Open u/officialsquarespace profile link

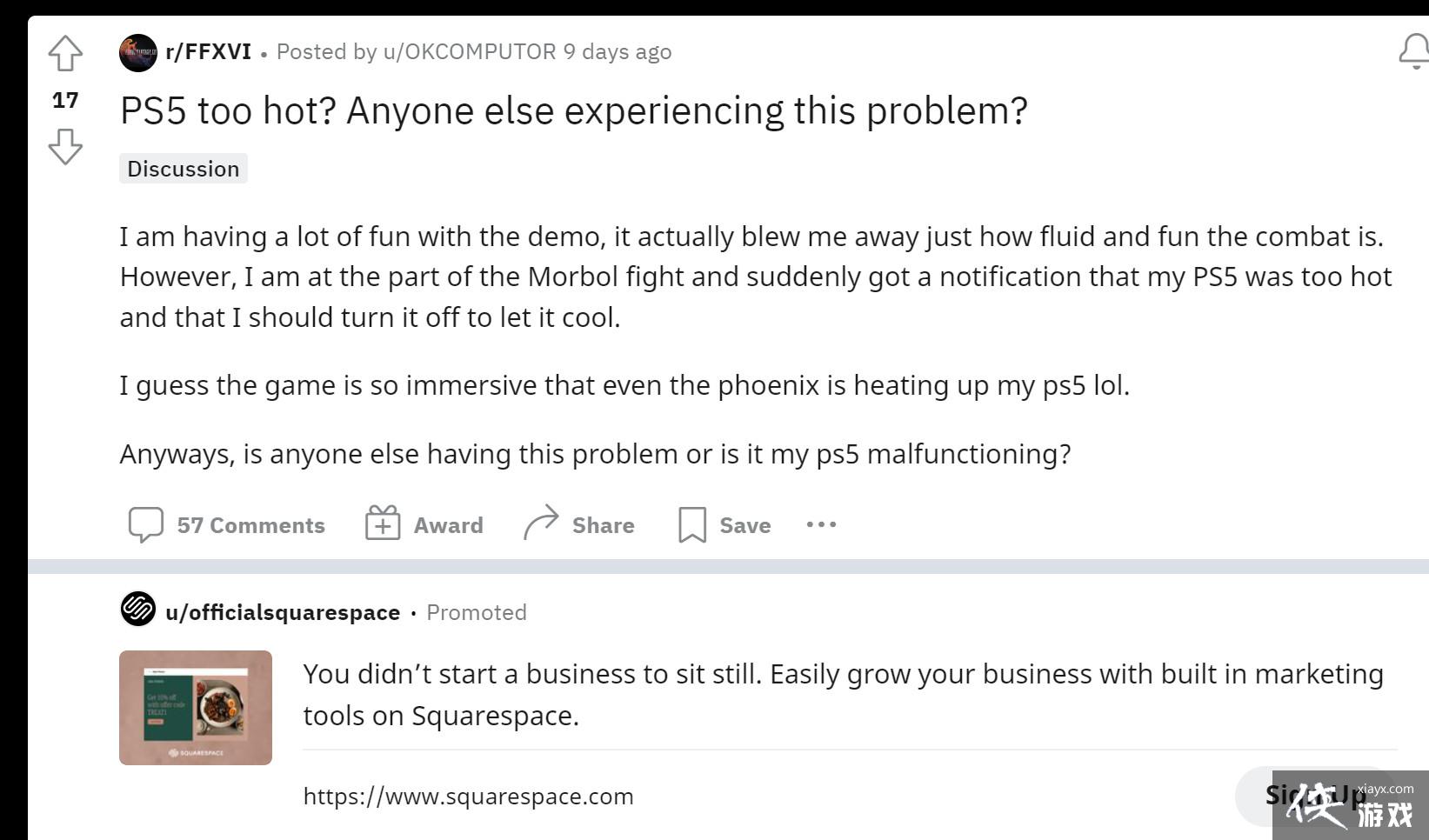283,612
